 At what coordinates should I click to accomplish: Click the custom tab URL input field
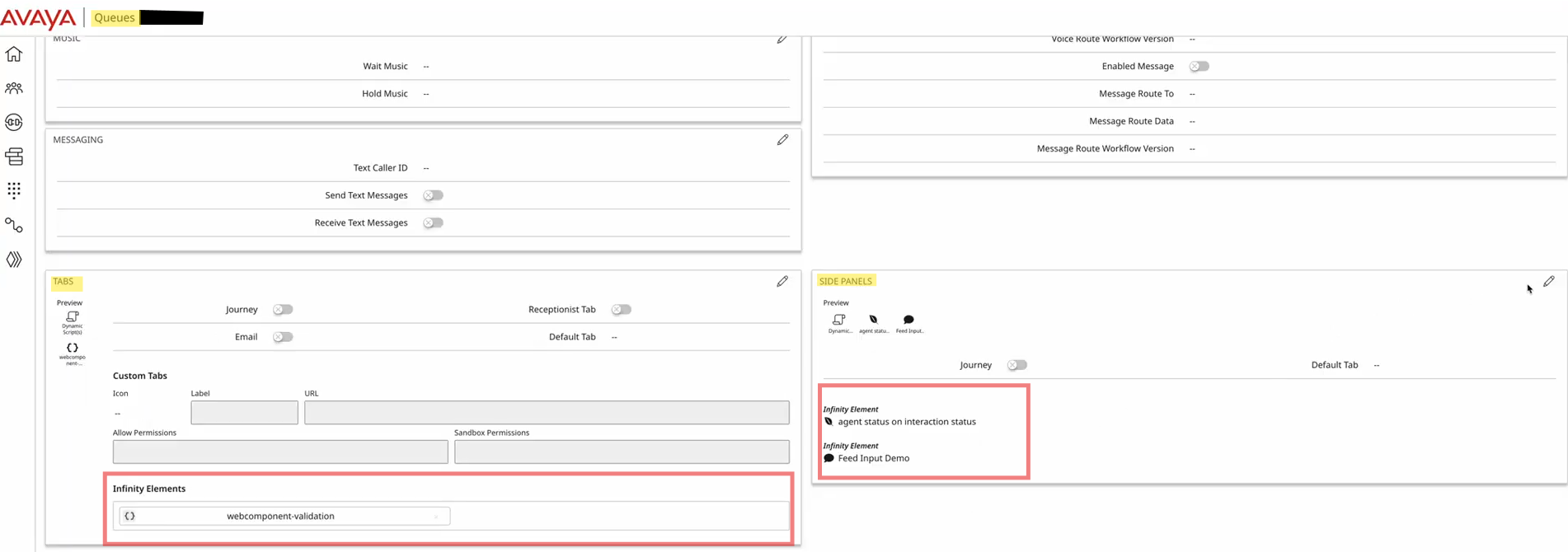pos(547,413)
